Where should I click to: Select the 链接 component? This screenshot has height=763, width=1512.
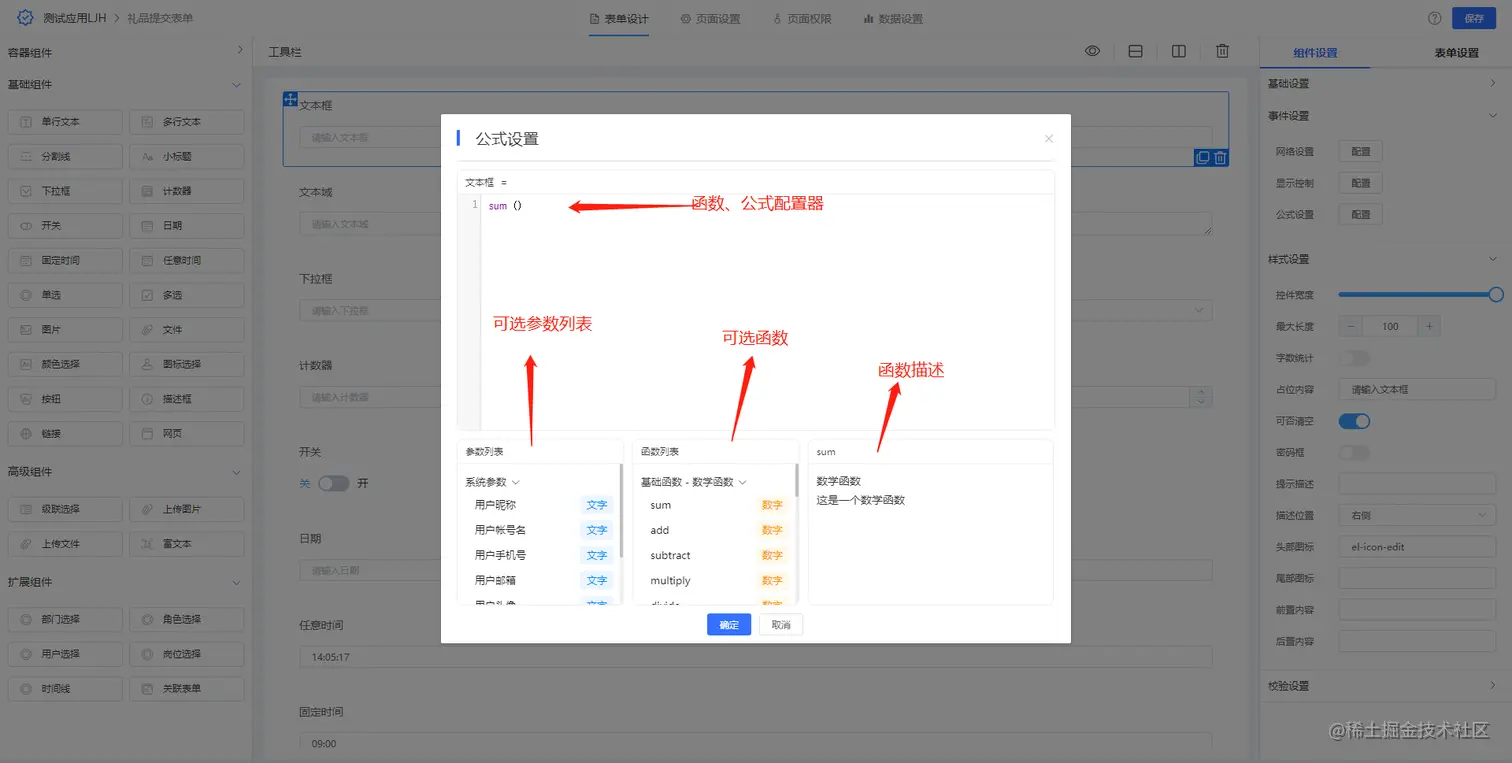(x=65, y=434)
